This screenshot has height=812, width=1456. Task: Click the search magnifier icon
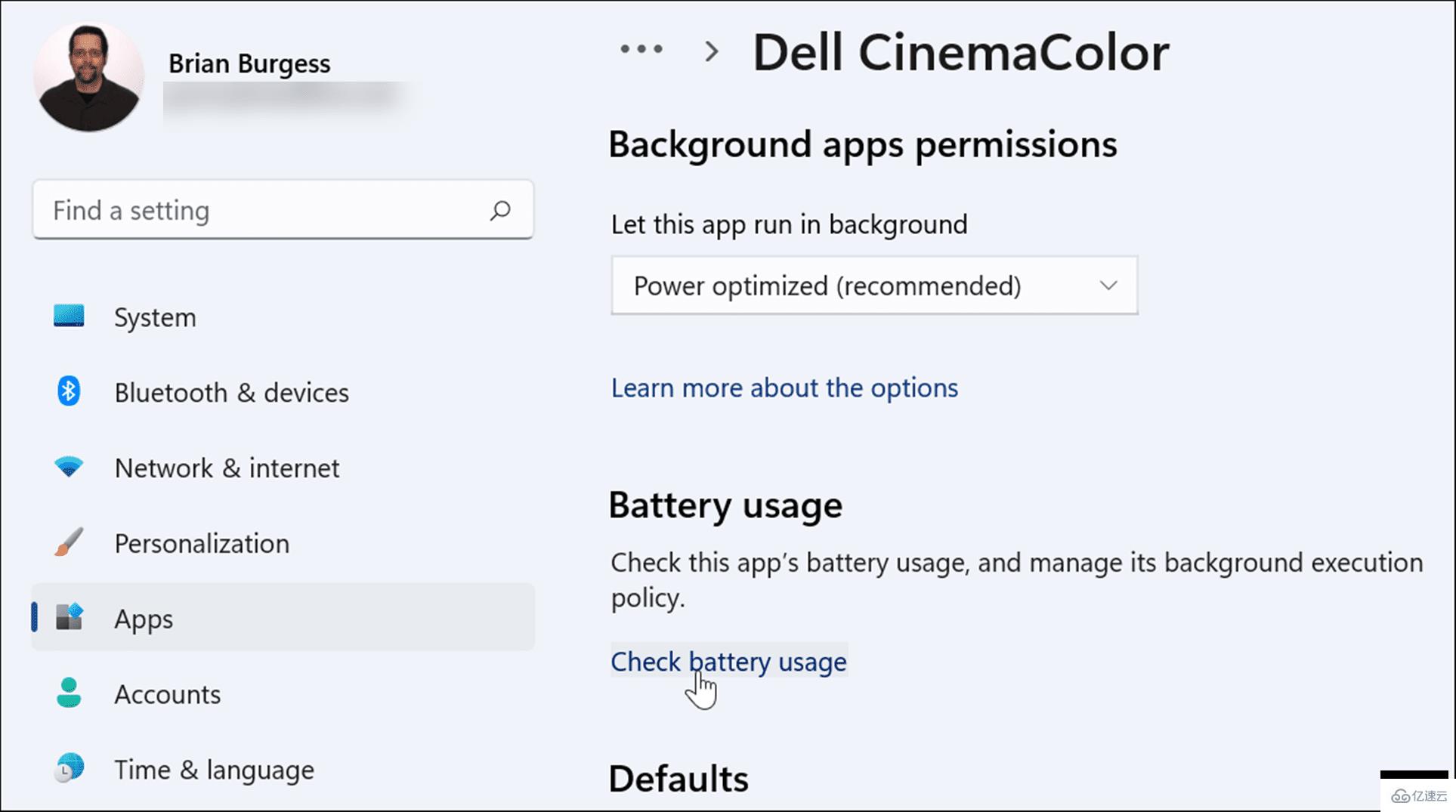[x=500, y=210]
